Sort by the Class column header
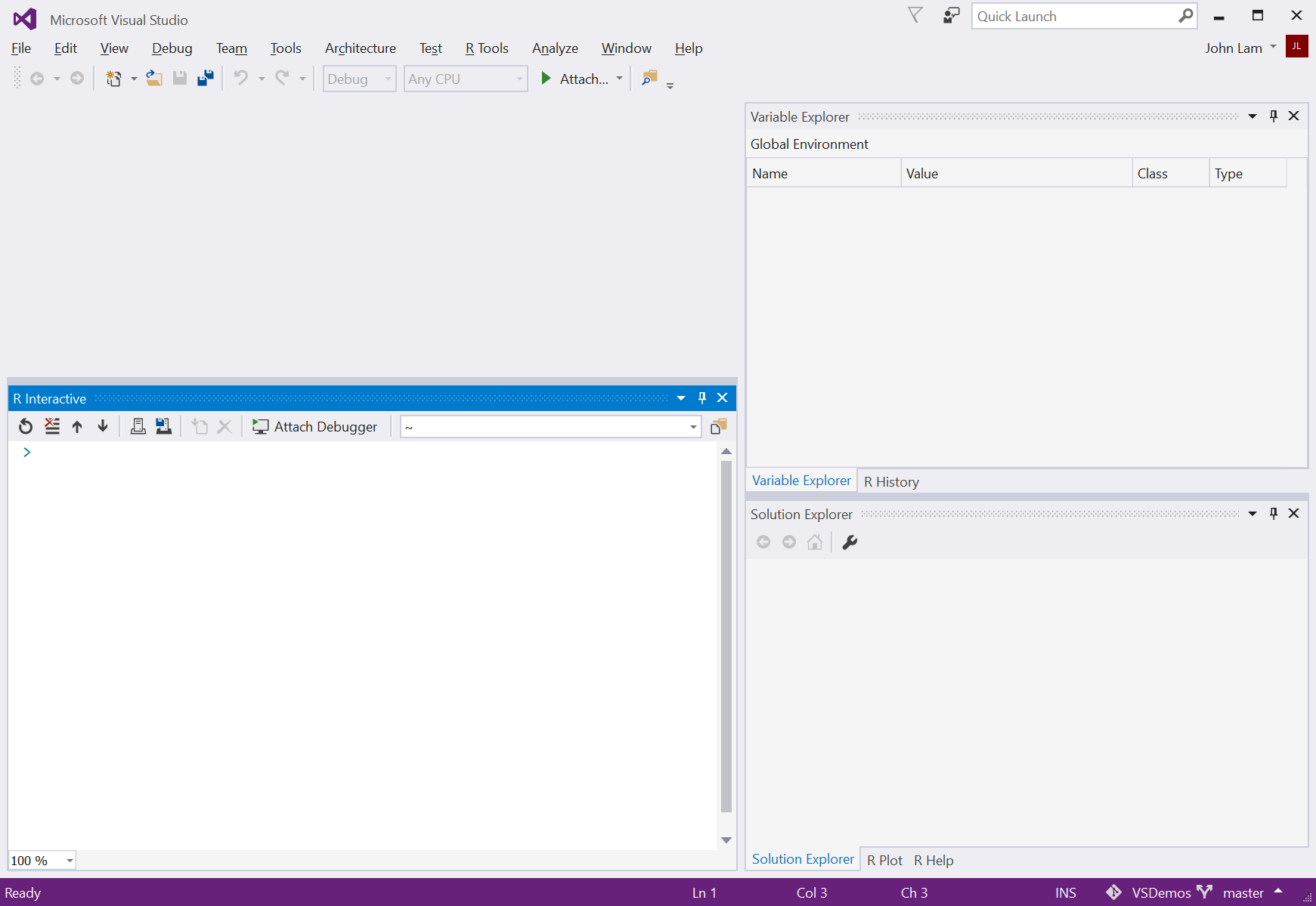The image size is (1316, 906). pos(1171,174)
